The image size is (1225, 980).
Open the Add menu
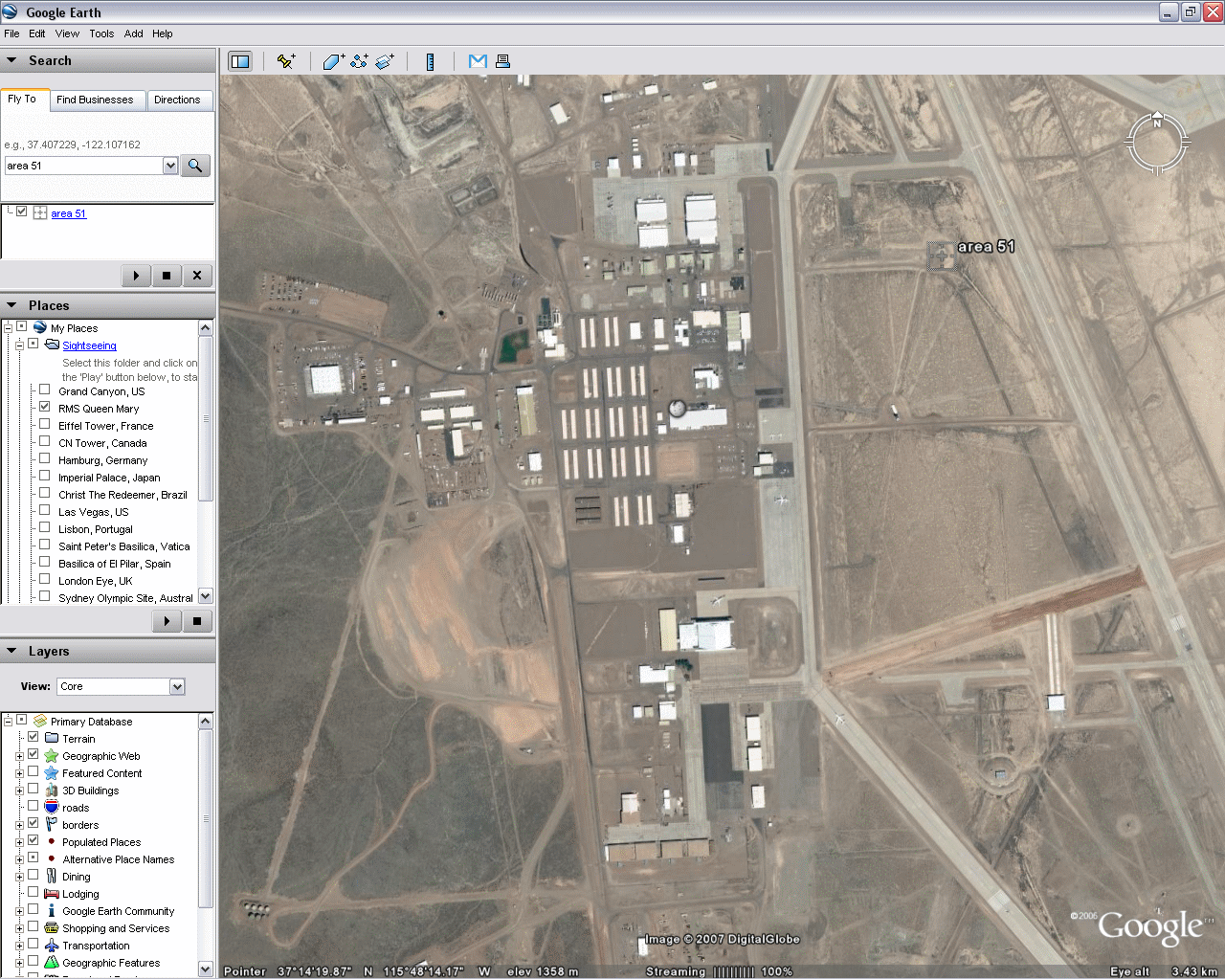[x=134, y=33]
